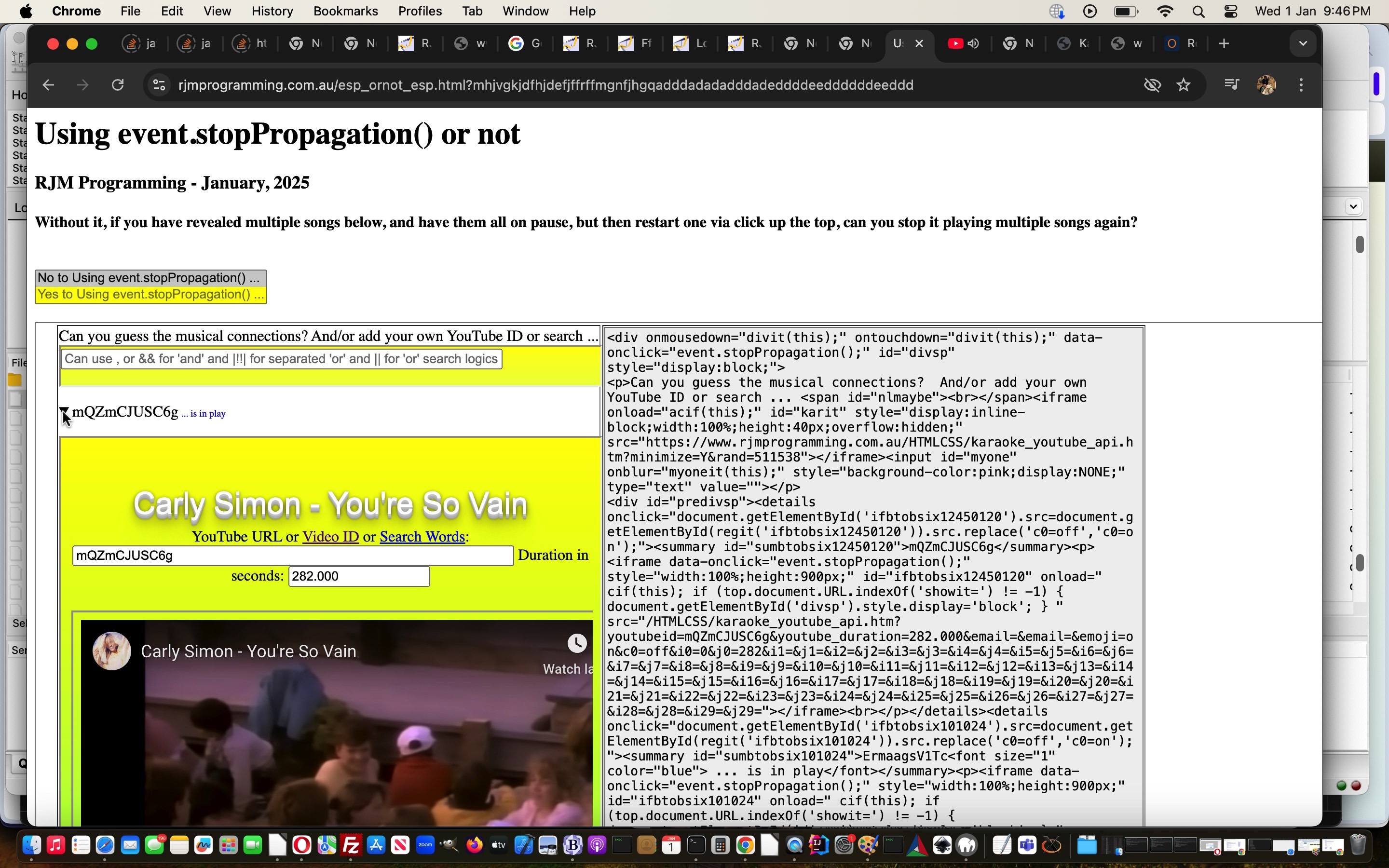1389x868 pixels.
Task: Open Chrome's three-dot menu
Action: (x=1301, y=85)
